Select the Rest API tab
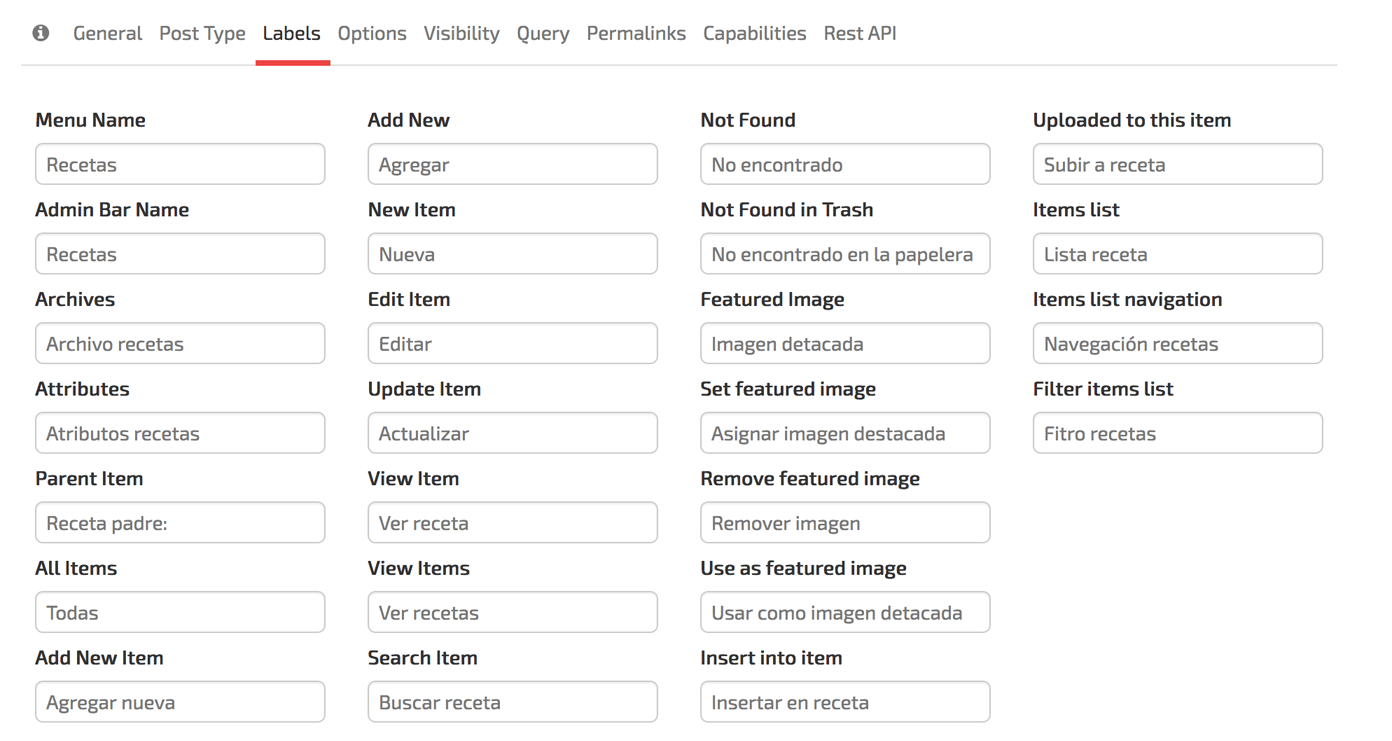1392x741 pixels. click(x=860, y=33)
